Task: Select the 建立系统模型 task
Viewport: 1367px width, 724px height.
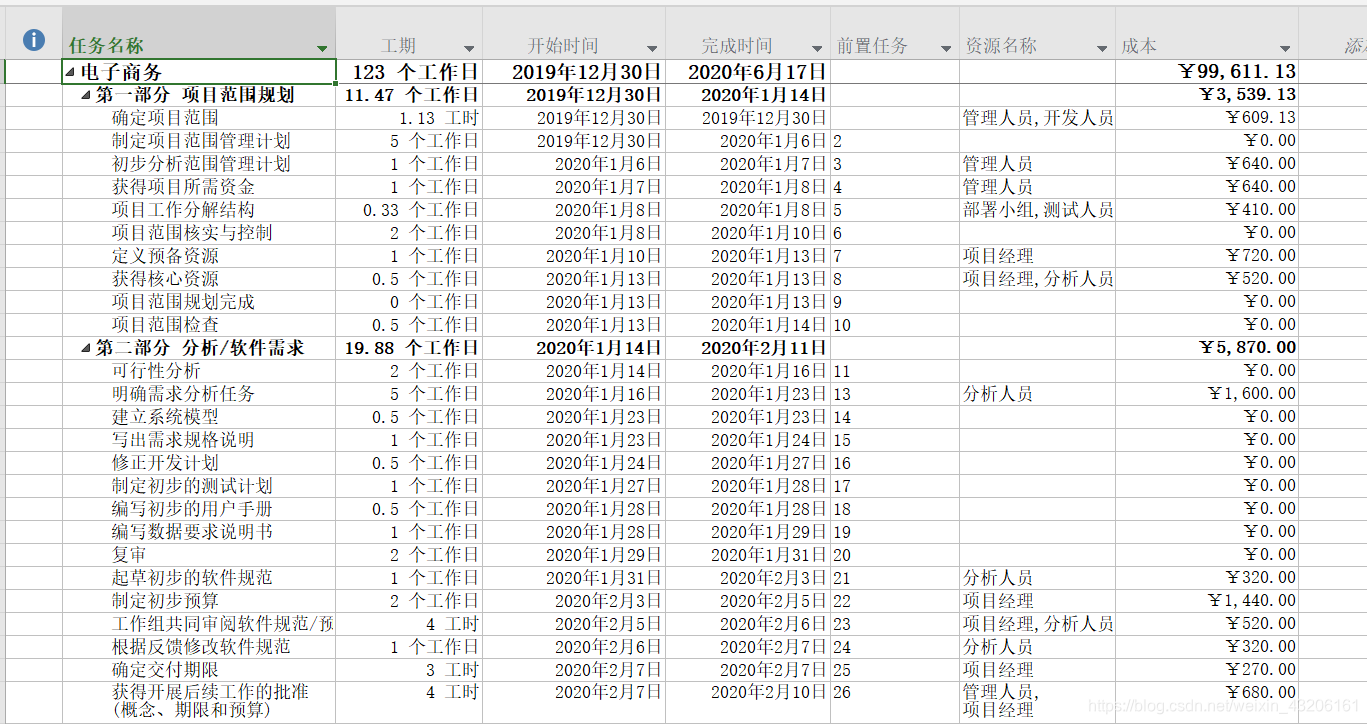Action: click(165, 417)
